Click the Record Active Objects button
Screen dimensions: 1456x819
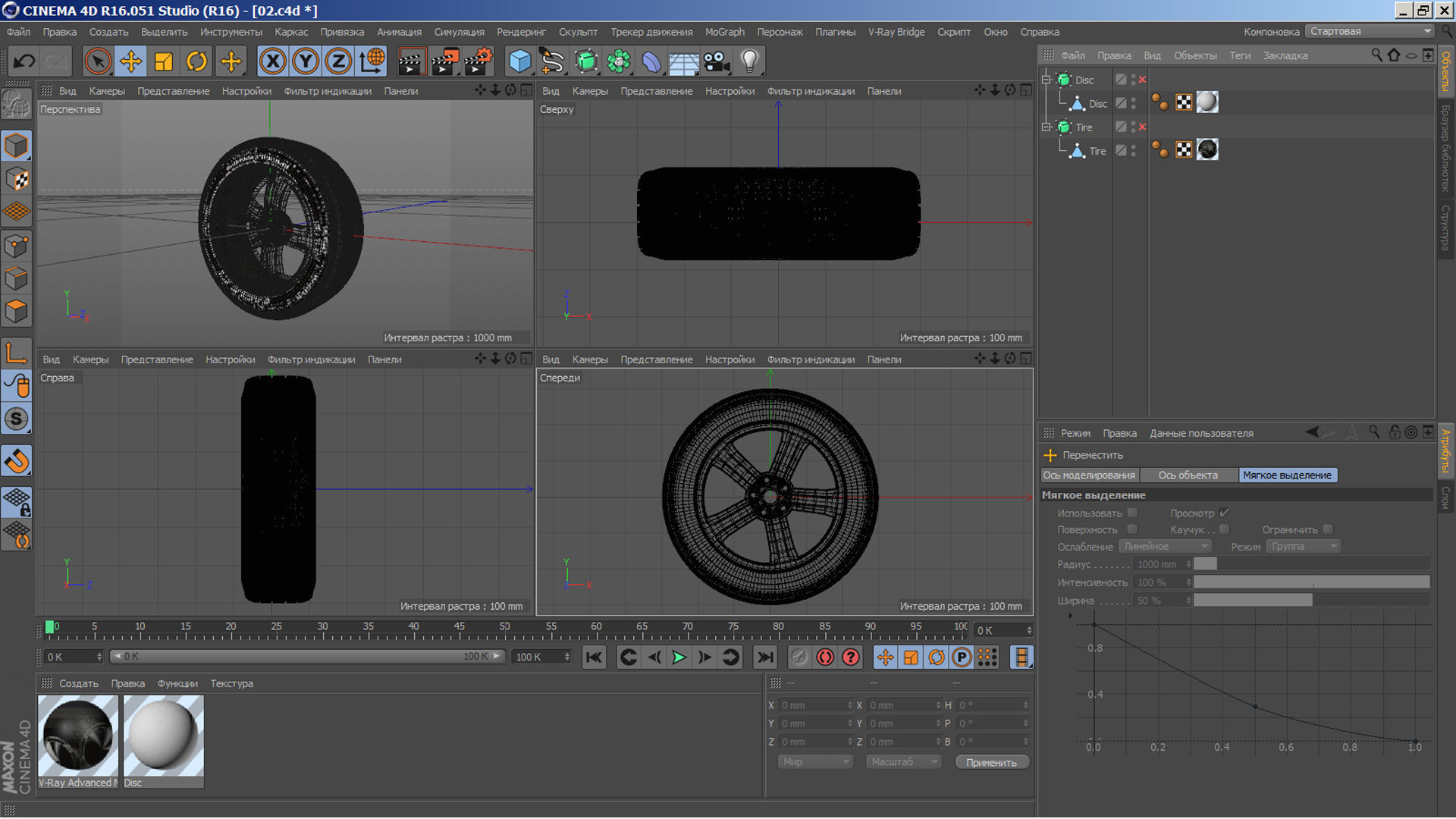click(799, 657)
